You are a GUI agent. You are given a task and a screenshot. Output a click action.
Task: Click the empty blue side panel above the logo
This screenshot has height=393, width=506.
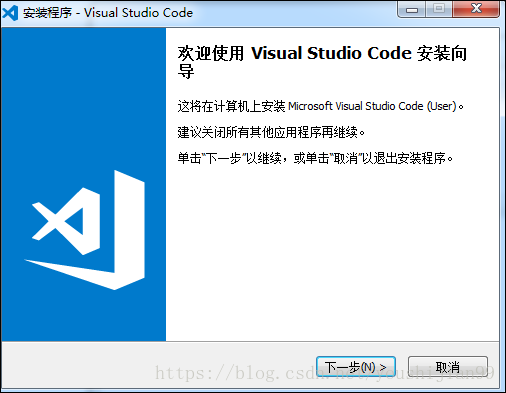coord(83,97)
